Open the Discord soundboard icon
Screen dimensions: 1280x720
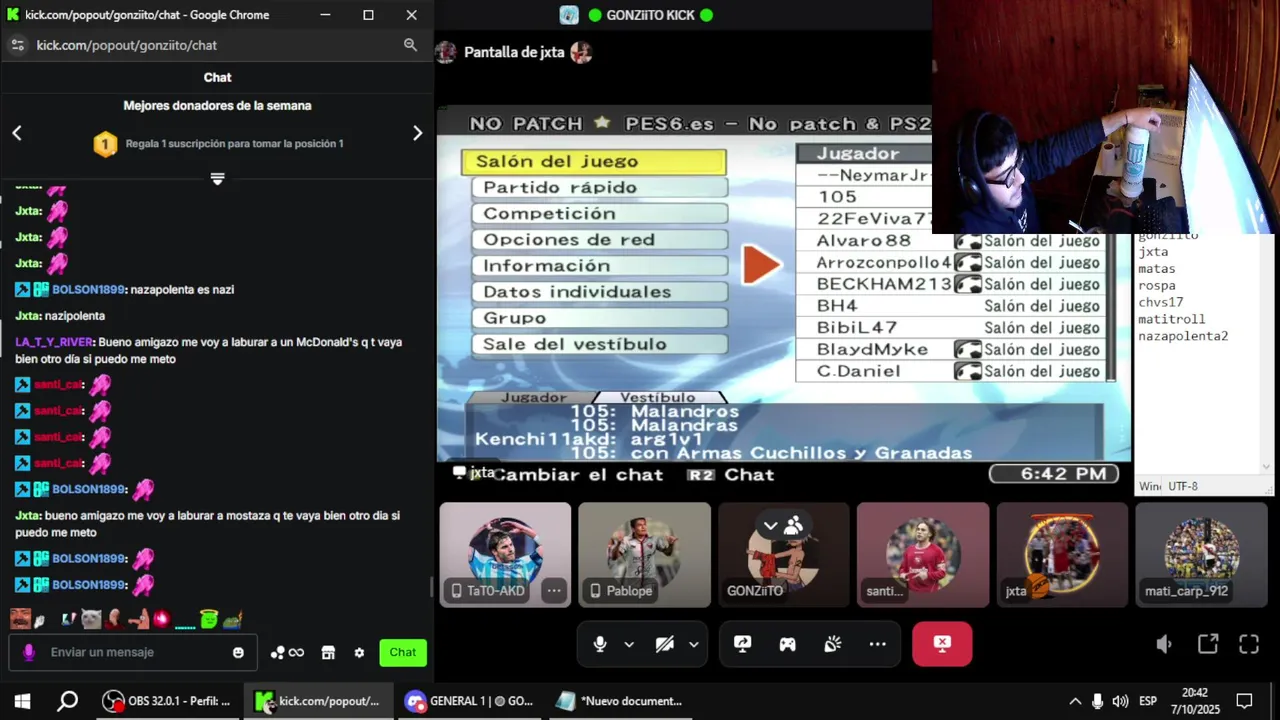click(832, 644)
